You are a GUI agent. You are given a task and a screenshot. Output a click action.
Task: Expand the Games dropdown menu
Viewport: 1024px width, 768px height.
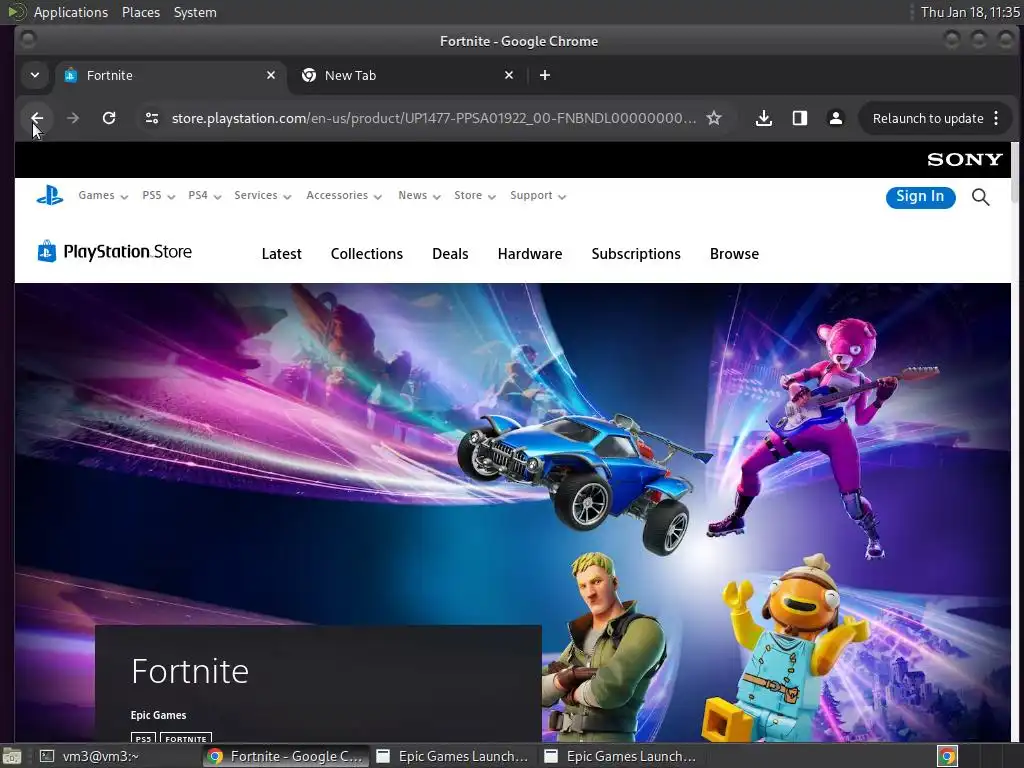pos(103,195)
